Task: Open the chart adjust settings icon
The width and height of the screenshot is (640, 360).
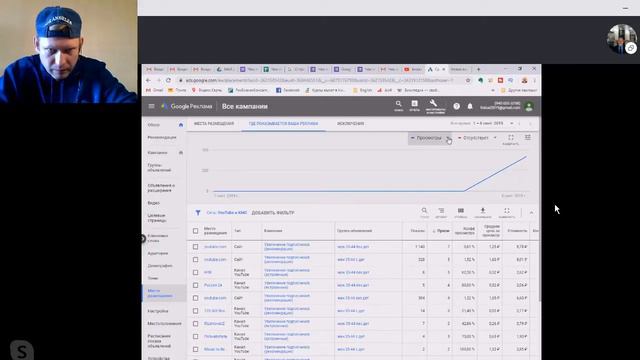Action: coord(528,138)
